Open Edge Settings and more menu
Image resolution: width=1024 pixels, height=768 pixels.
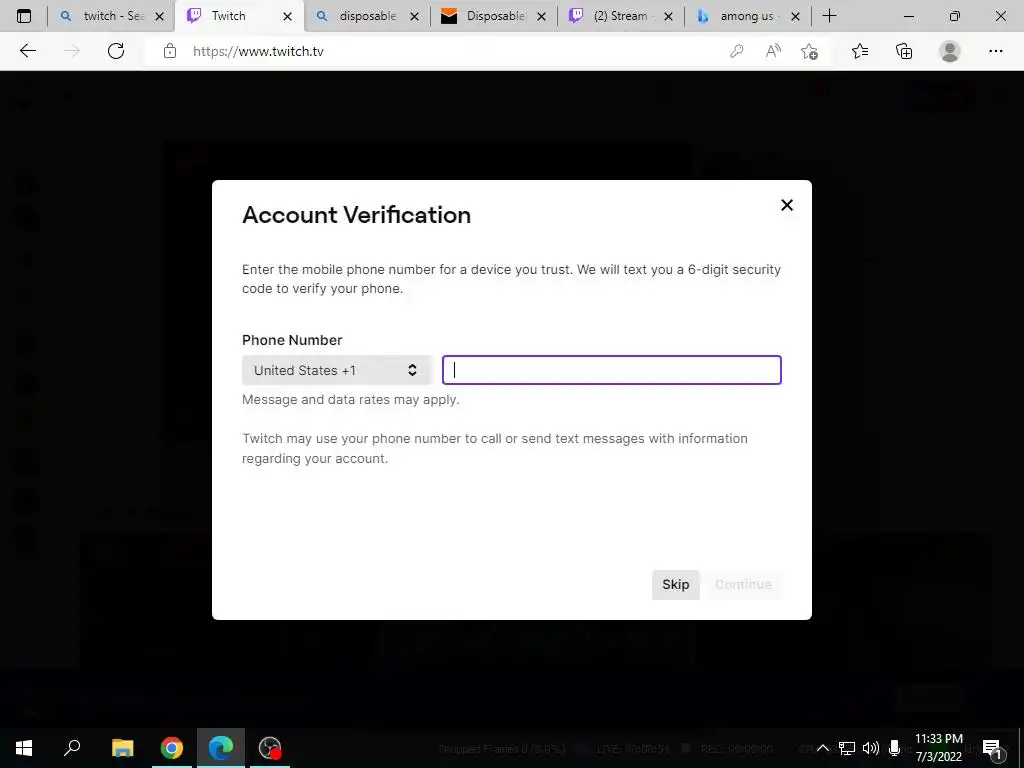995,51
